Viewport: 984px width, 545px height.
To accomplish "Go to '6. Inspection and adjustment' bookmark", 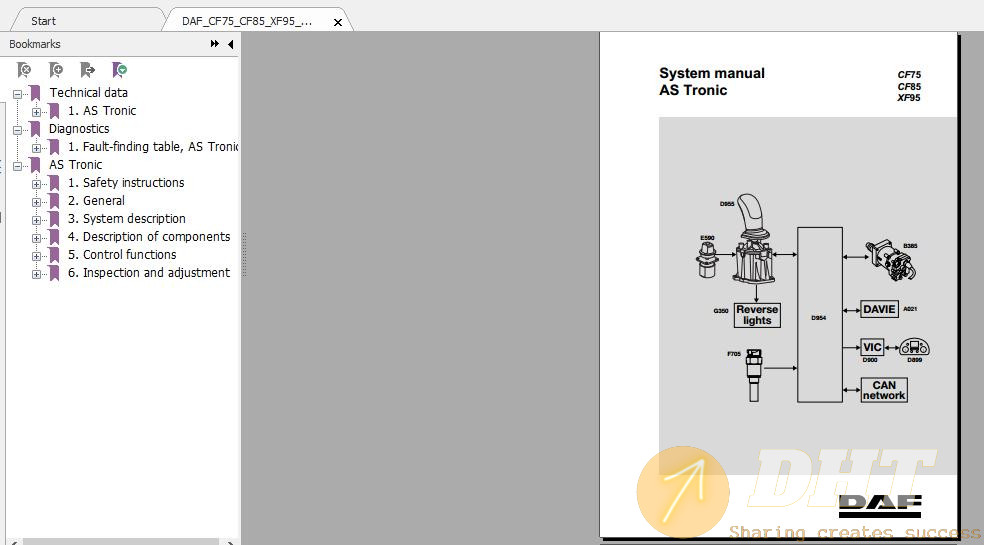I will 149,272.
